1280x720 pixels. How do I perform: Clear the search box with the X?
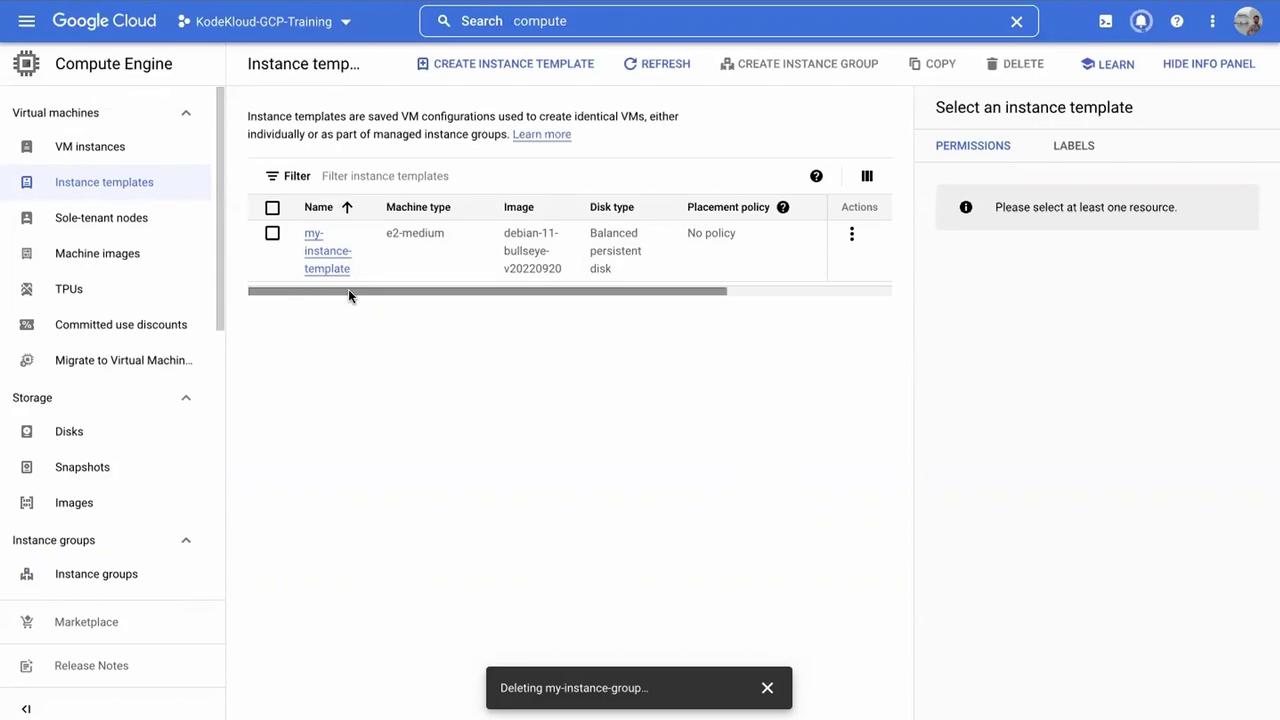pyautogui.click(x=1016, y=21)
